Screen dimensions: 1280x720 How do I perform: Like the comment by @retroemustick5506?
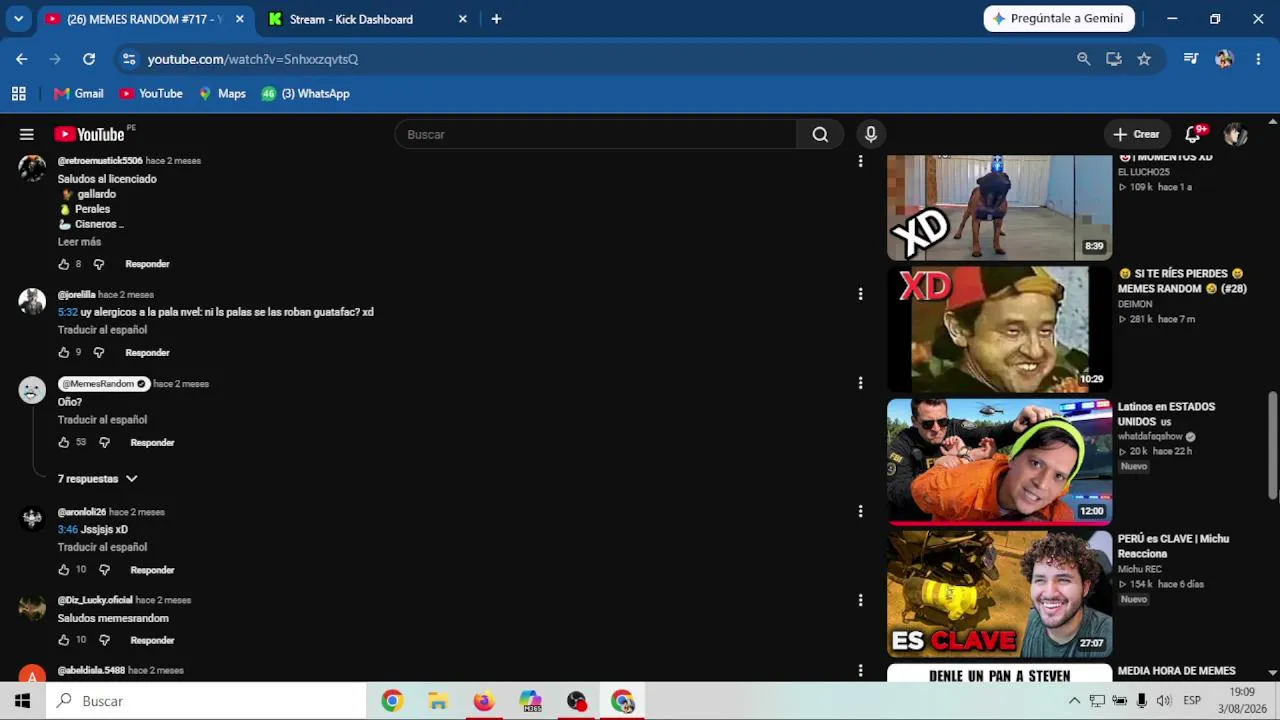click(64, 264)
